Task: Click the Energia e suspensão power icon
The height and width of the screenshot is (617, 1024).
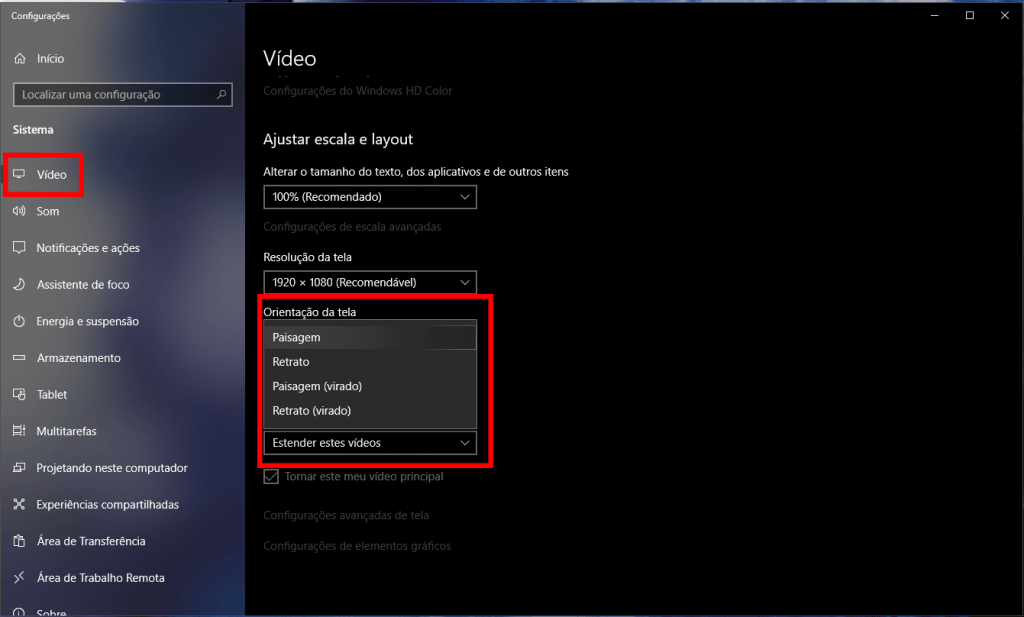Action: click(x=20, y=321)
